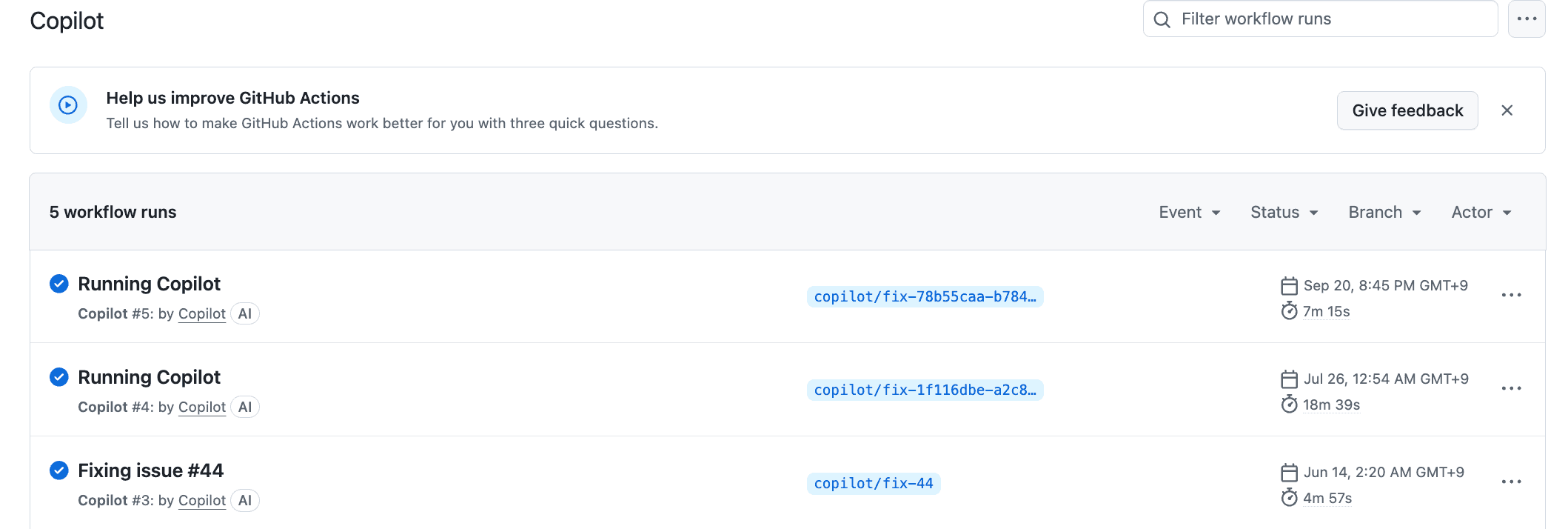Click the 4m 57s duration text

click(x=1327, y=498)
